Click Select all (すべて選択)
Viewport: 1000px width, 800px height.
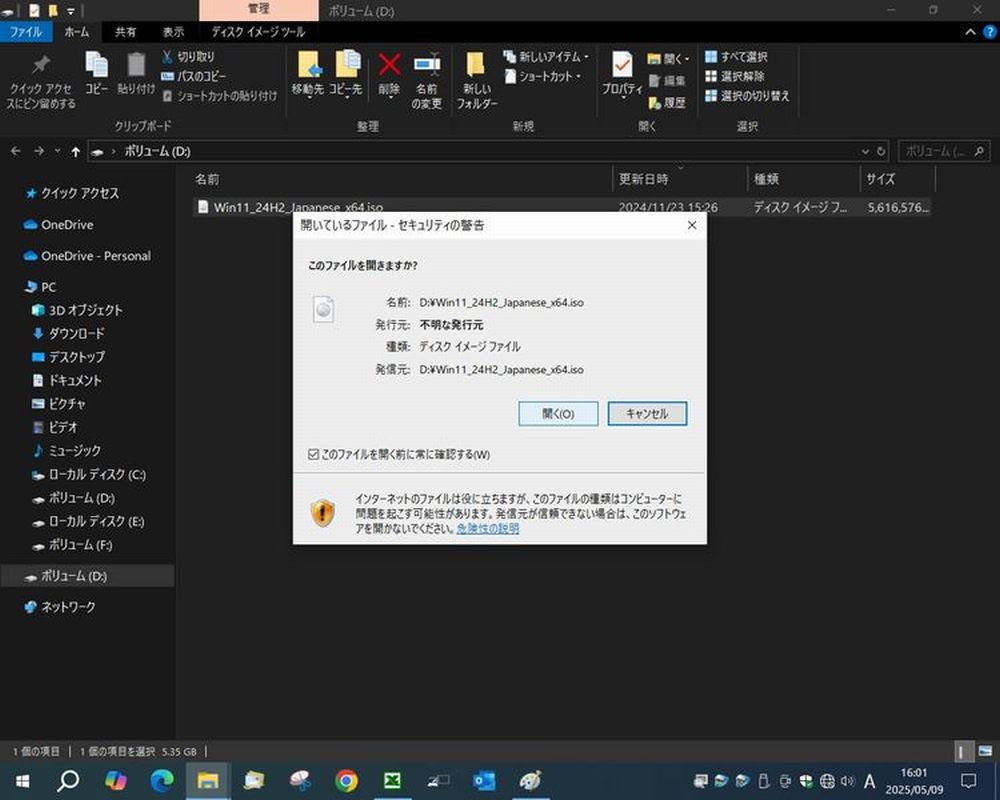tap(737, 57)
